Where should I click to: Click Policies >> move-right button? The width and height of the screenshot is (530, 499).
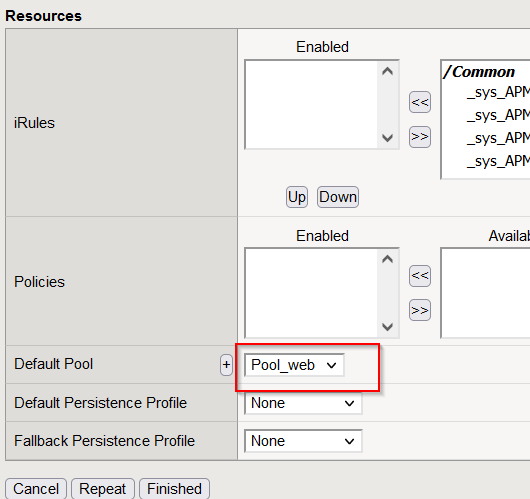coord(420,310)
